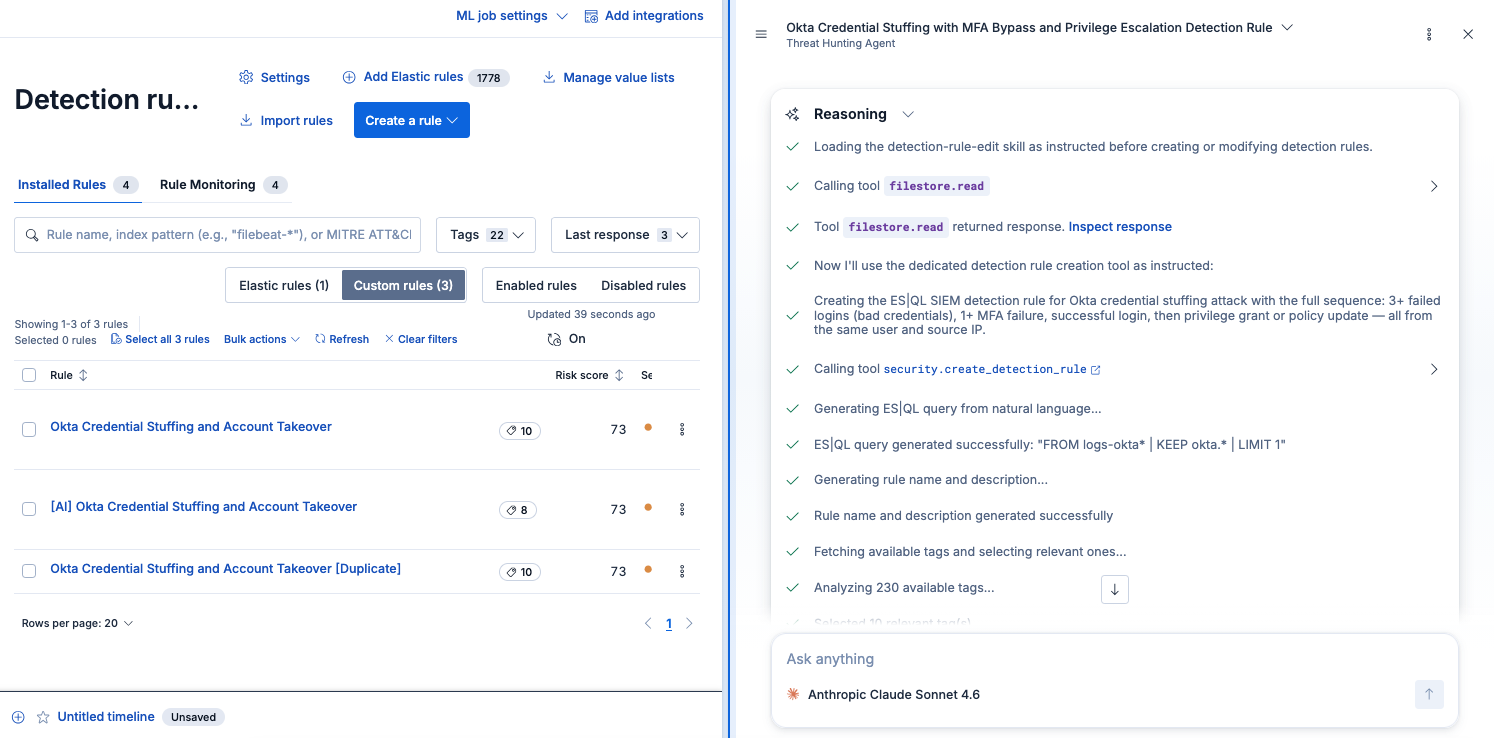Toggle Elastic rules (1) filter
1494x738 pixels.
tap(284, 285)
